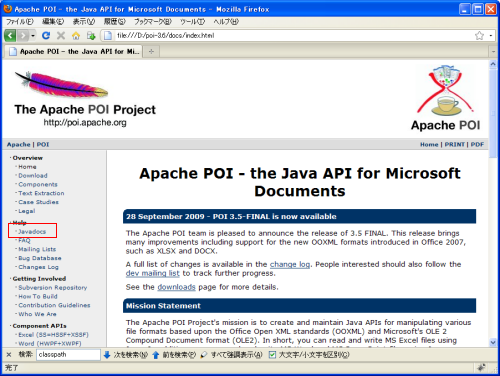This screenshot has height=376, width=500.
Task: Open the address bar history dropdown
Action: click(x=491, y=35)
